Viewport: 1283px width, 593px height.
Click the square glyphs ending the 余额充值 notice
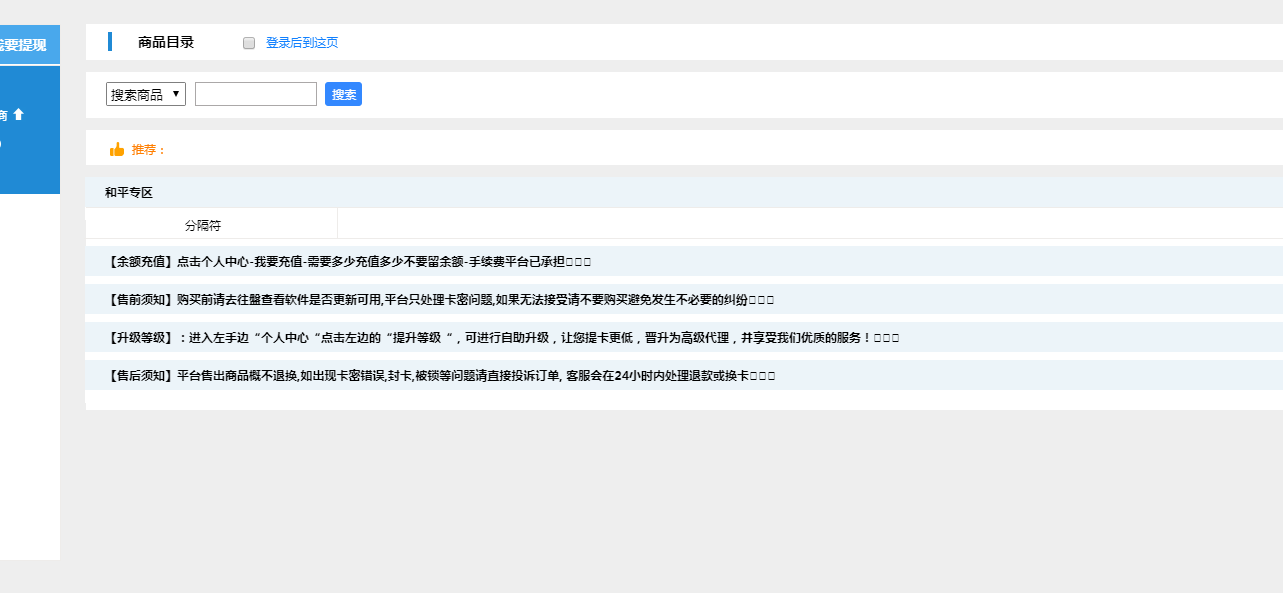pyautogui.click(x=579, y=262)
